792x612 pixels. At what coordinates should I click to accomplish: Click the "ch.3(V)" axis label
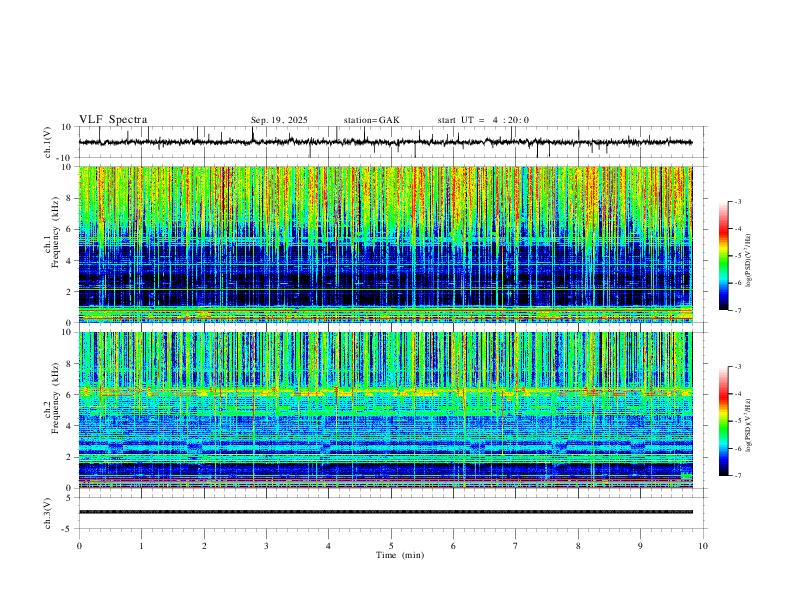(x=48, y=514)
